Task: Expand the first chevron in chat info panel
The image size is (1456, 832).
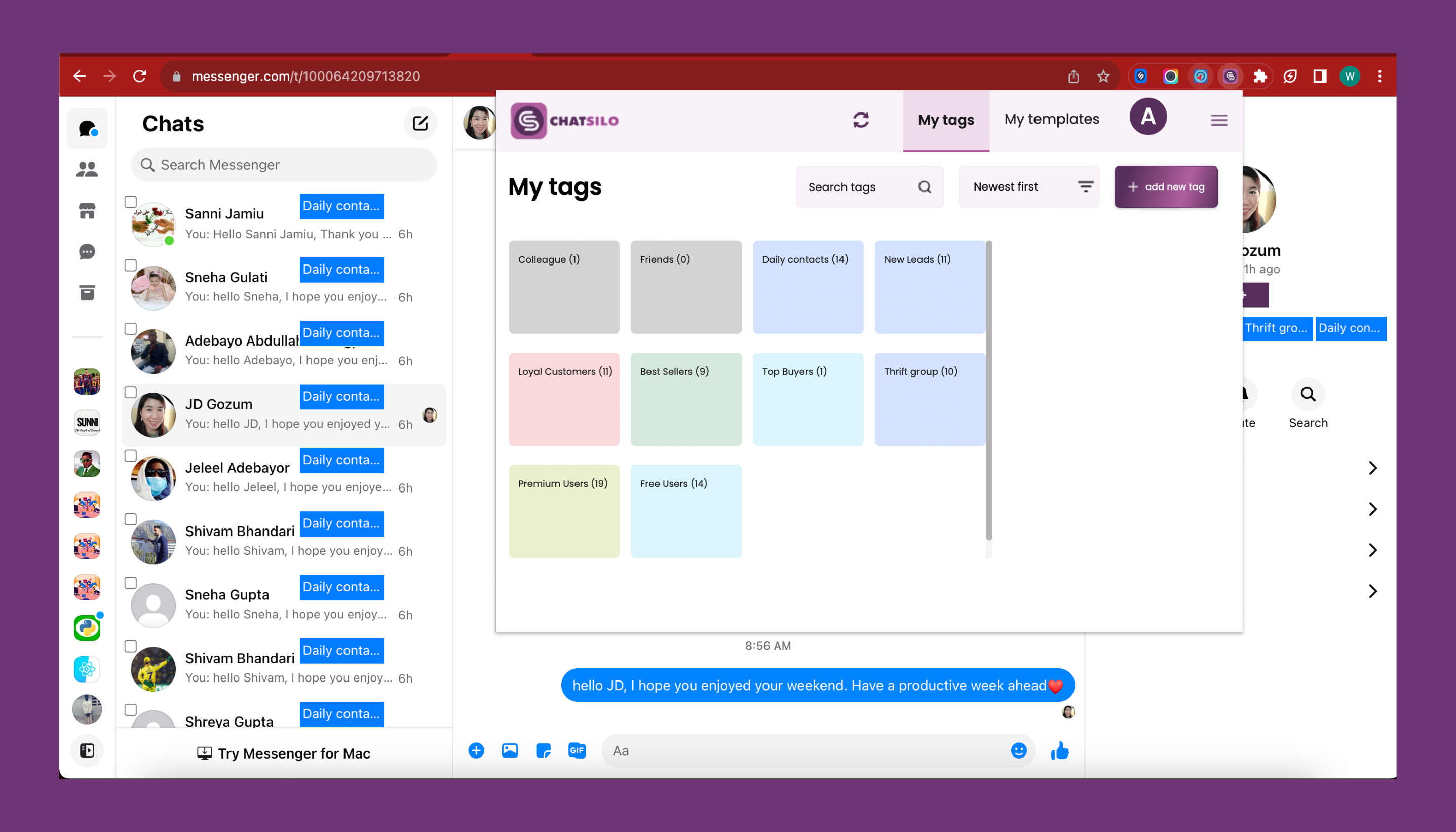Action: coord(1372,468)
